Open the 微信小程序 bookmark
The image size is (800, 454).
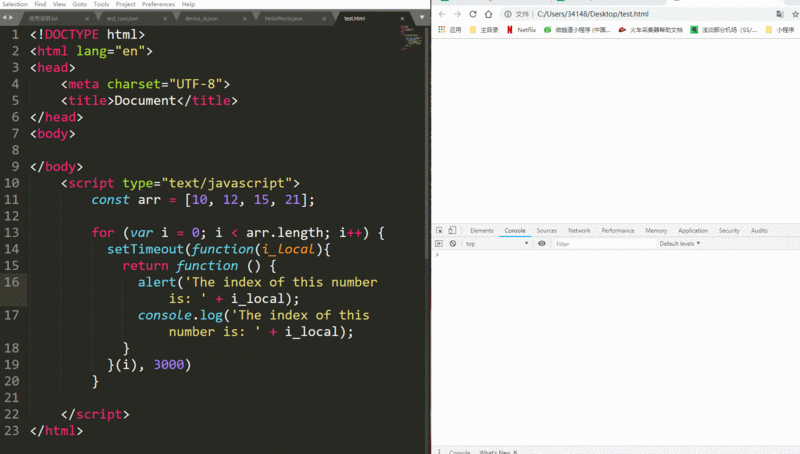577,30
